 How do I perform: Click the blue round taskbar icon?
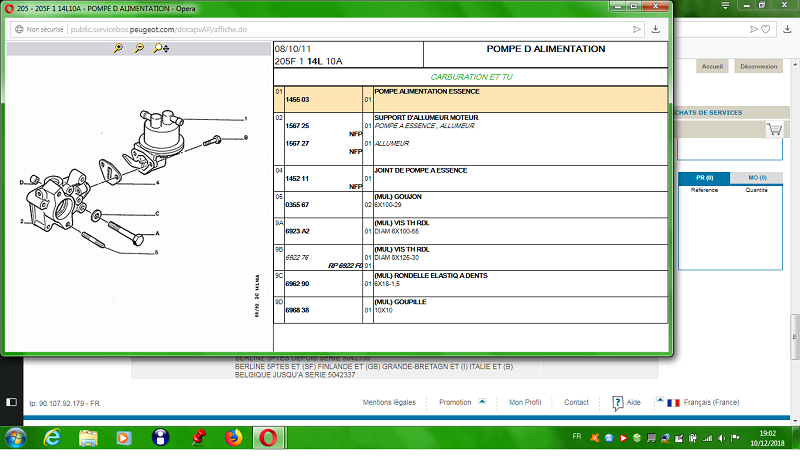[x=160, y=438]
